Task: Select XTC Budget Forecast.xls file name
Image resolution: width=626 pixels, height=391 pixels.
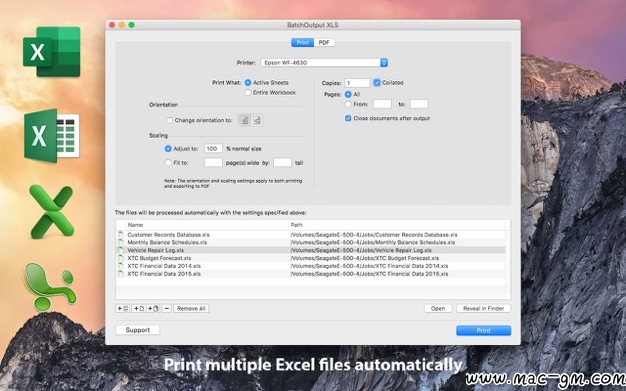Action: pyautogui.click(x=159, y=258)
